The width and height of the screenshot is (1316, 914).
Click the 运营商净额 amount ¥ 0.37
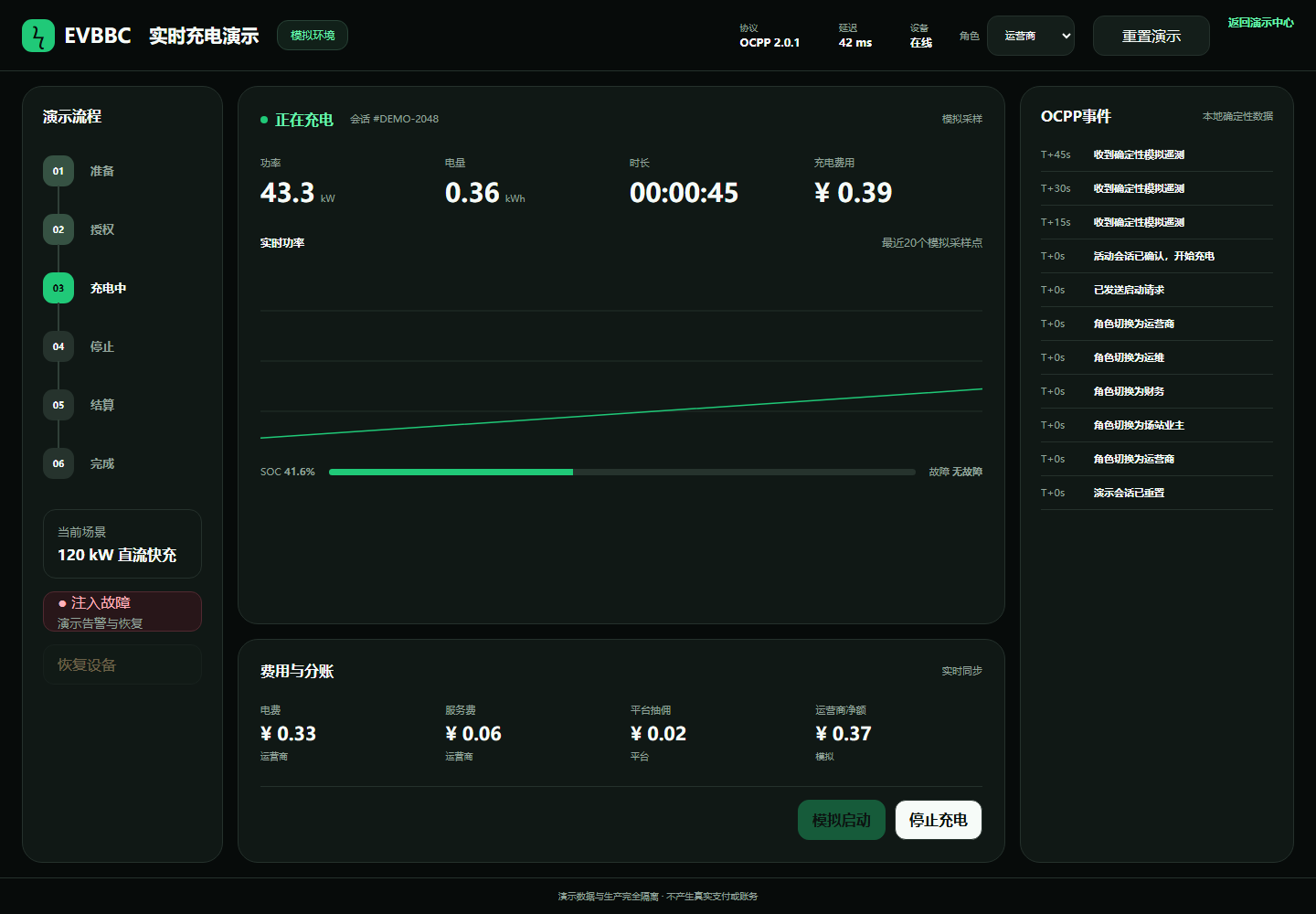[x=844, y=734]
